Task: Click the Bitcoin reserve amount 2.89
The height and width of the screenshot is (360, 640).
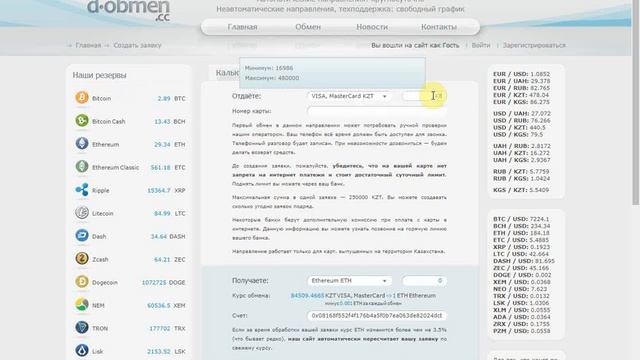Action: pyautogui.click(x=164, y=98)
